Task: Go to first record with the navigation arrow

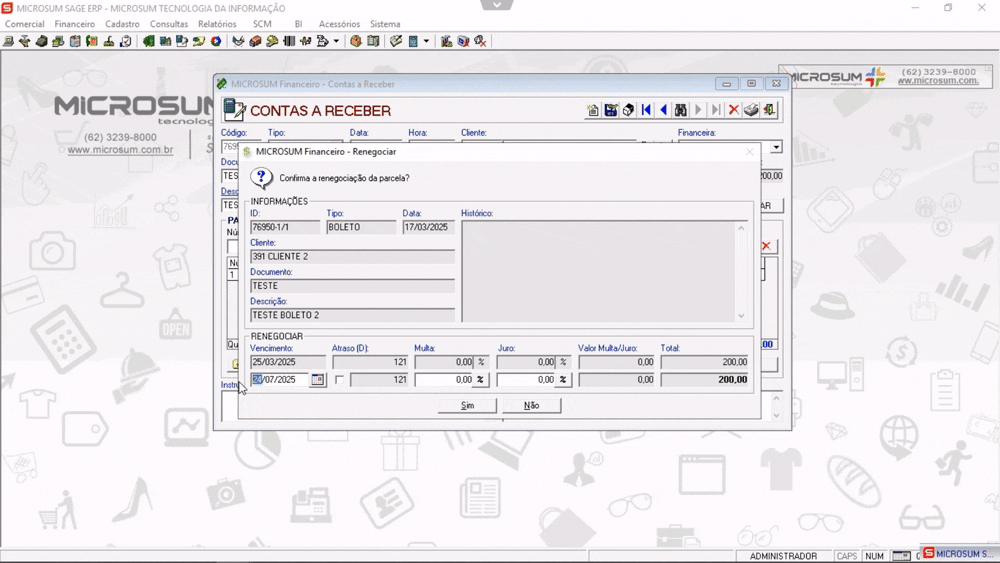Action: coord(646,111)
